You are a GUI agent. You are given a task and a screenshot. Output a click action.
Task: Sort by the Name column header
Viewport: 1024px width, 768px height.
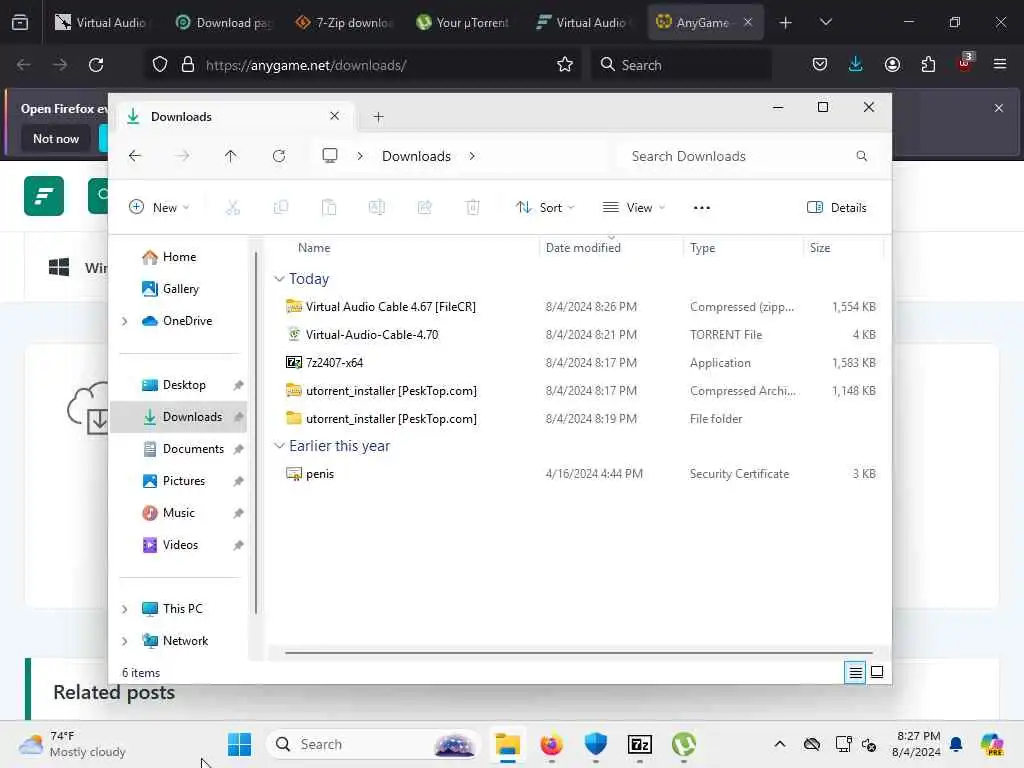(x=314, y=248)
